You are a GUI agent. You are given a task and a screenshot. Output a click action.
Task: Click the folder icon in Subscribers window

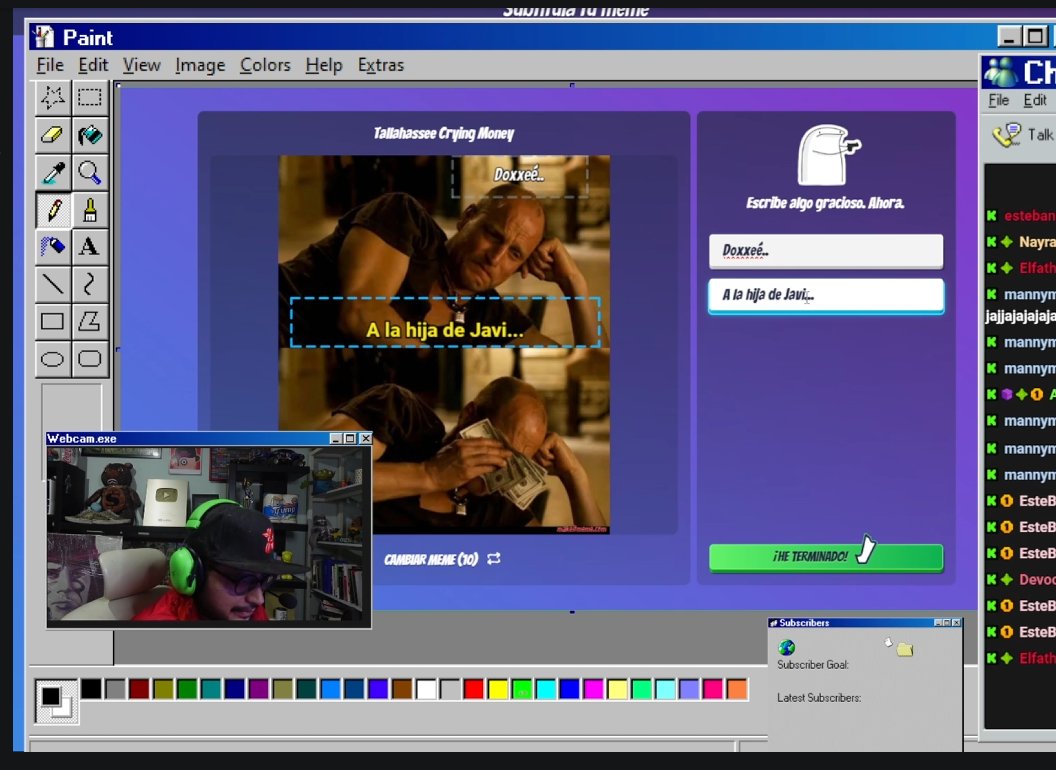click(904, 649)
